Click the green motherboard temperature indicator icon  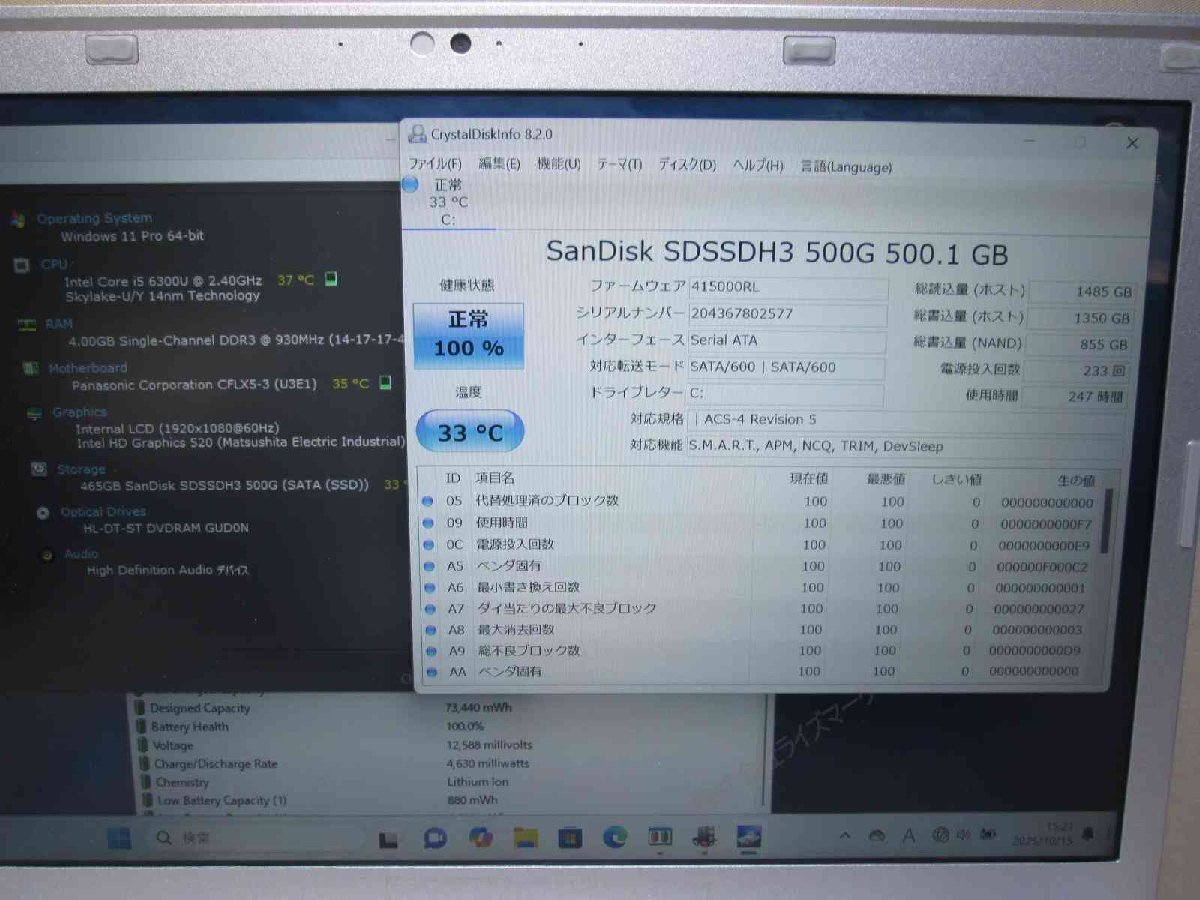click(386, 383)
